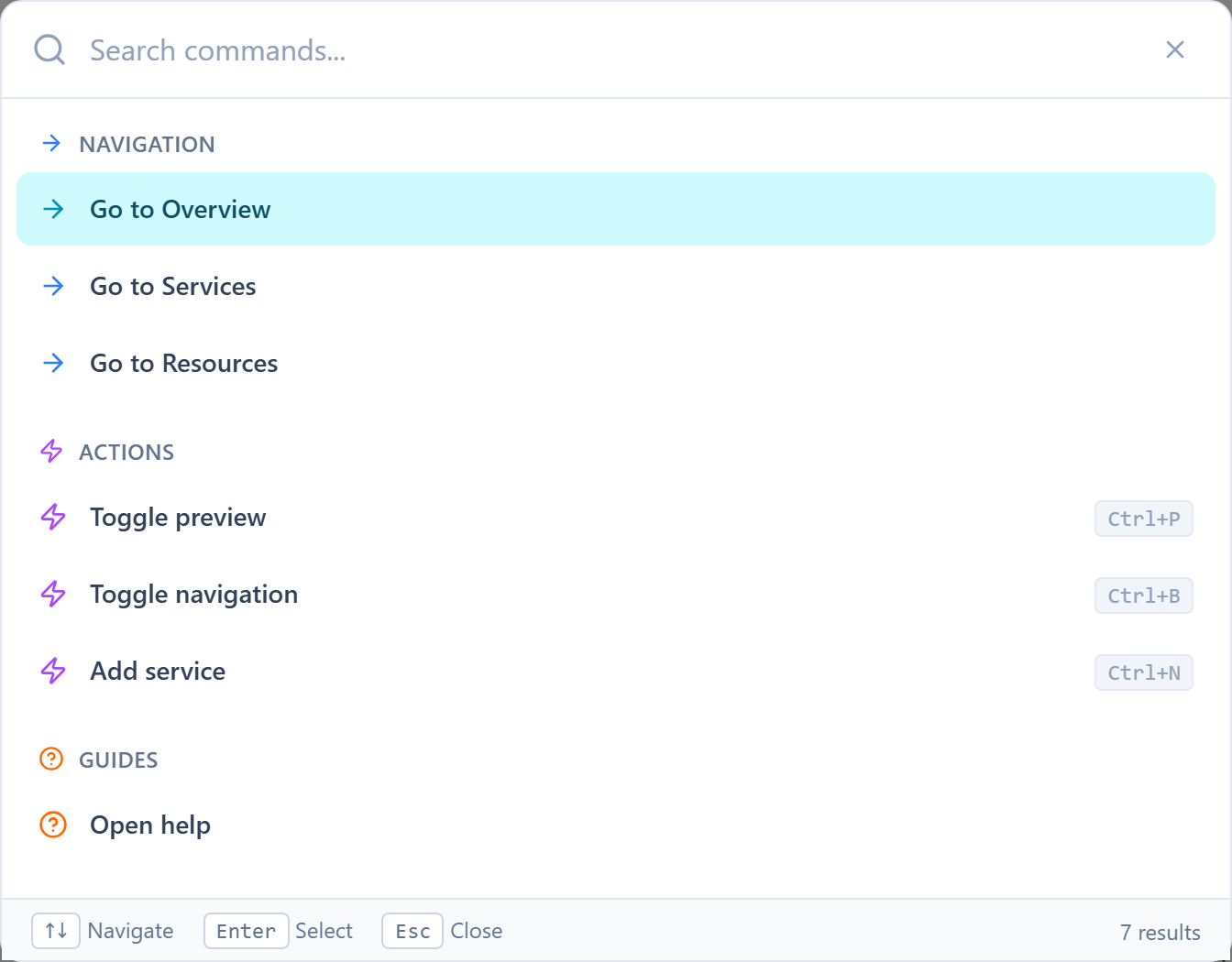Select the highlighted Go to Overview command

[x=180, y=209]
